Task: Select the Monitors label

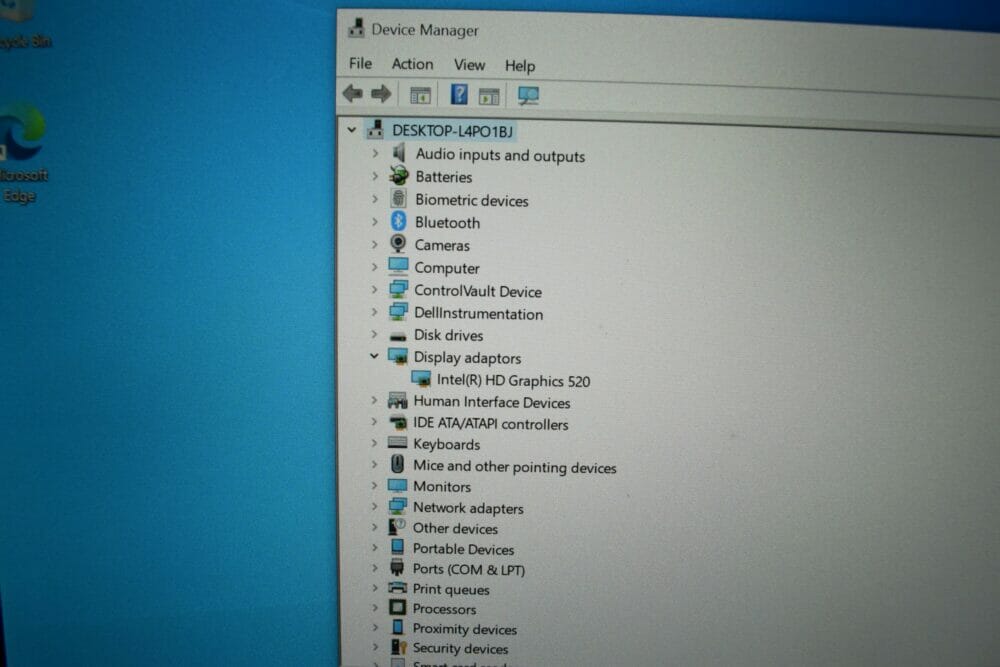Action: [442, 487]
